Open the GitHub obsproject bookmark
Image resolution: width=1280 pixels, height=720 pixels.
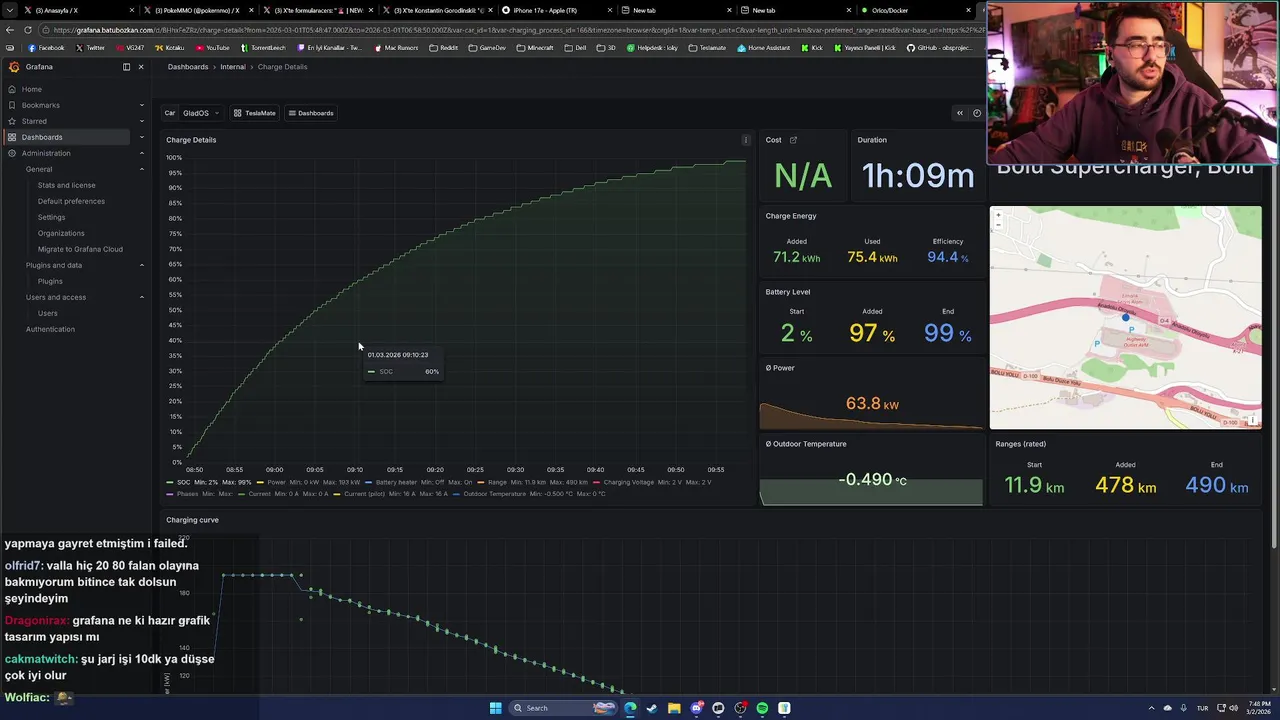(x=939, y=48)
